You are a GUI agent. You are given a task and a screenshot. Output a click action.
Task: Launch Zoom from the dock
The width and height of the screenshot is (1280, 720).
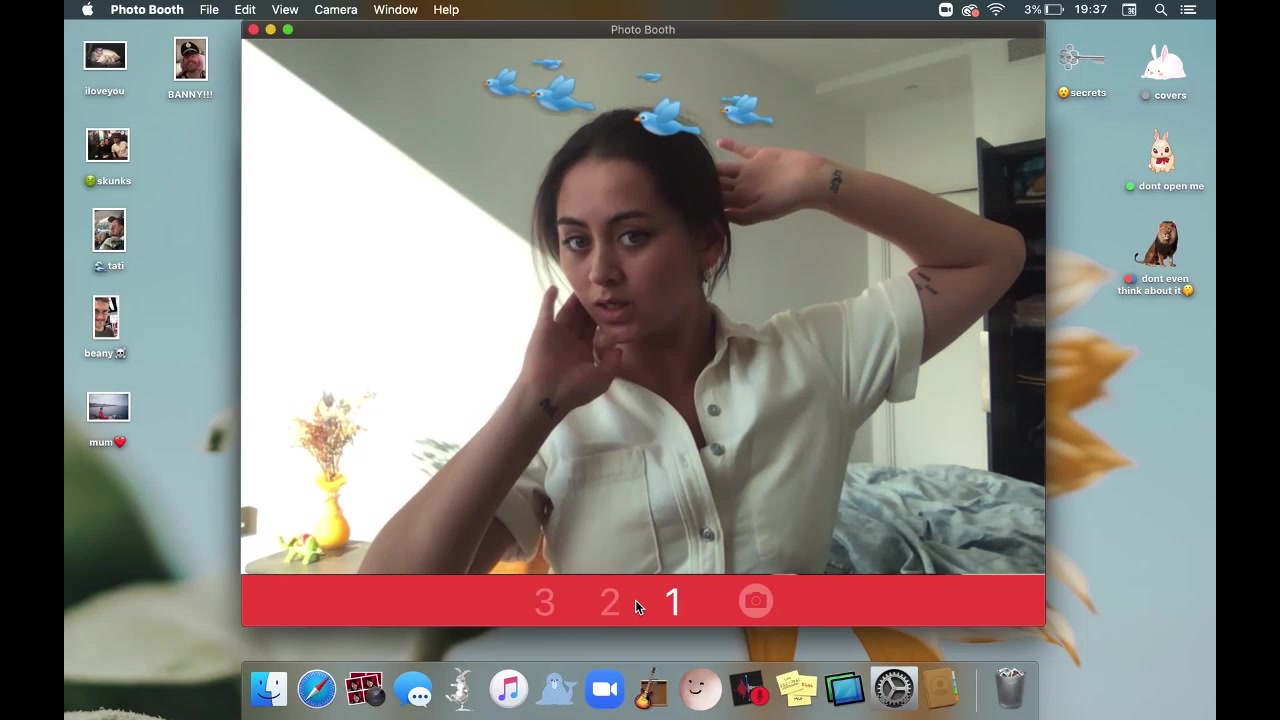(x=604, y=689)
